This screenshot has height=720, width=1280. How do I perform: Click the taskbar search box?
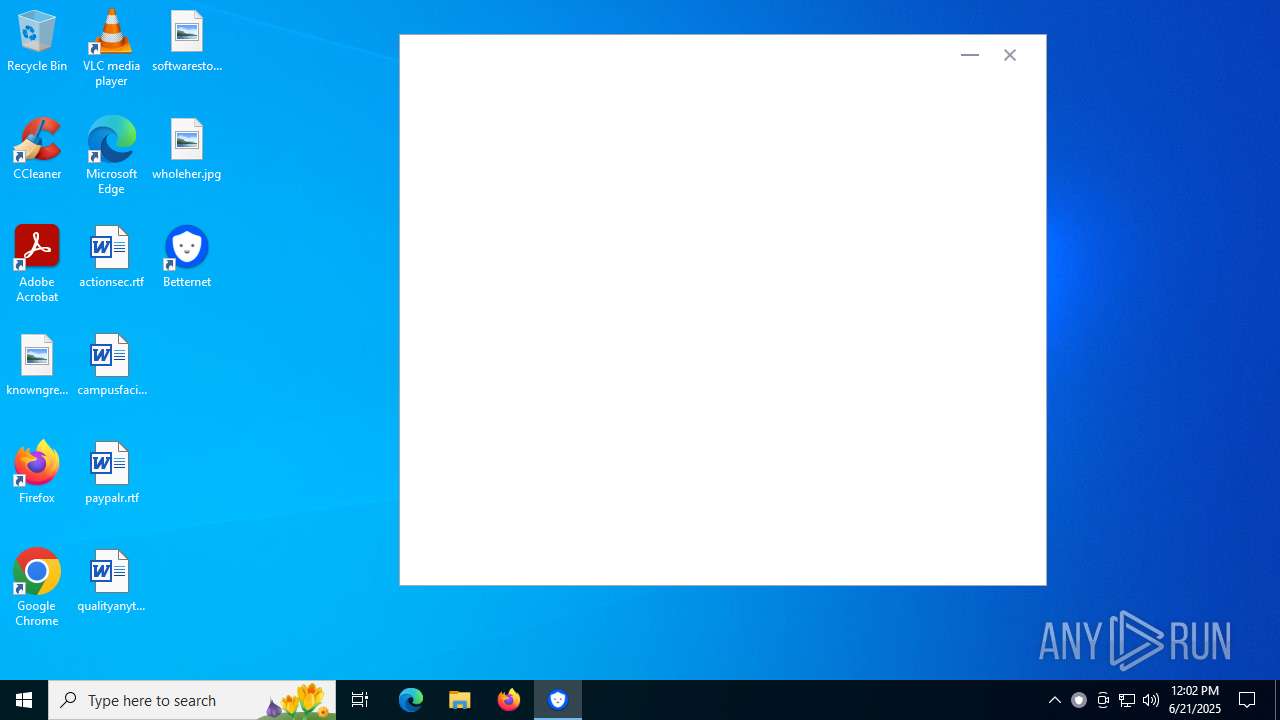pyautogui.click(x=192, y=700)
